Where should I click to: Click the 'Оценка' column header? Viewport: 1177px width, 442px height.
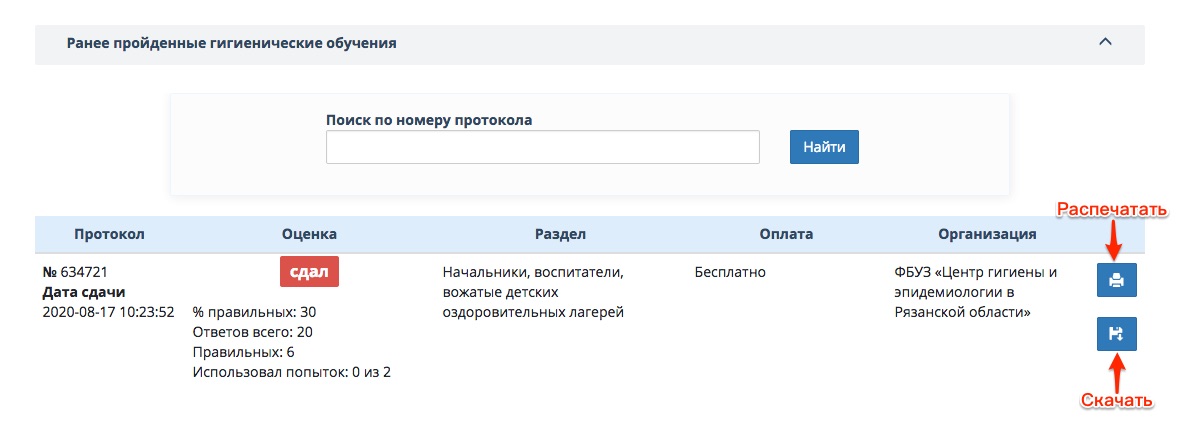[309, 234]
